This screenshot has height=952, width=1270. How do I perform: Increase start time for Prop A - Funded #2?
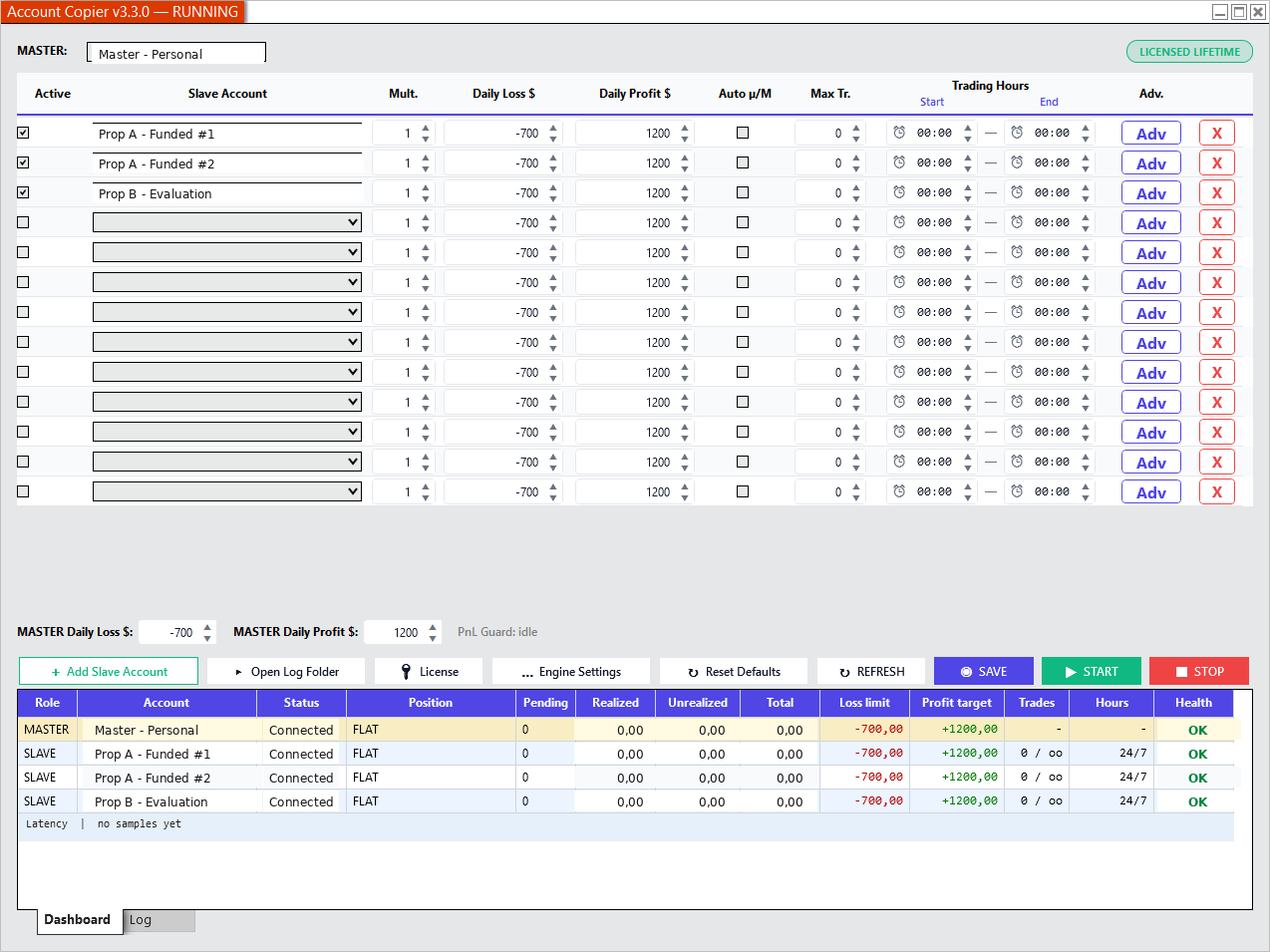968,158
